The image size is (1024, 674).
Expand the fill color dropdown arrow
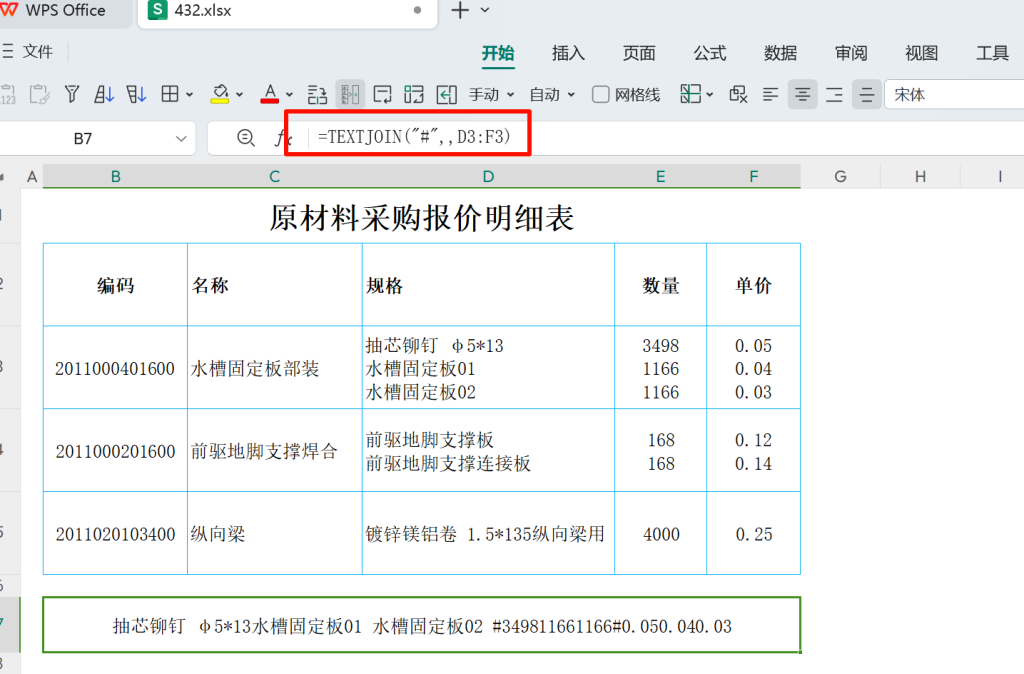click(240, 95)
